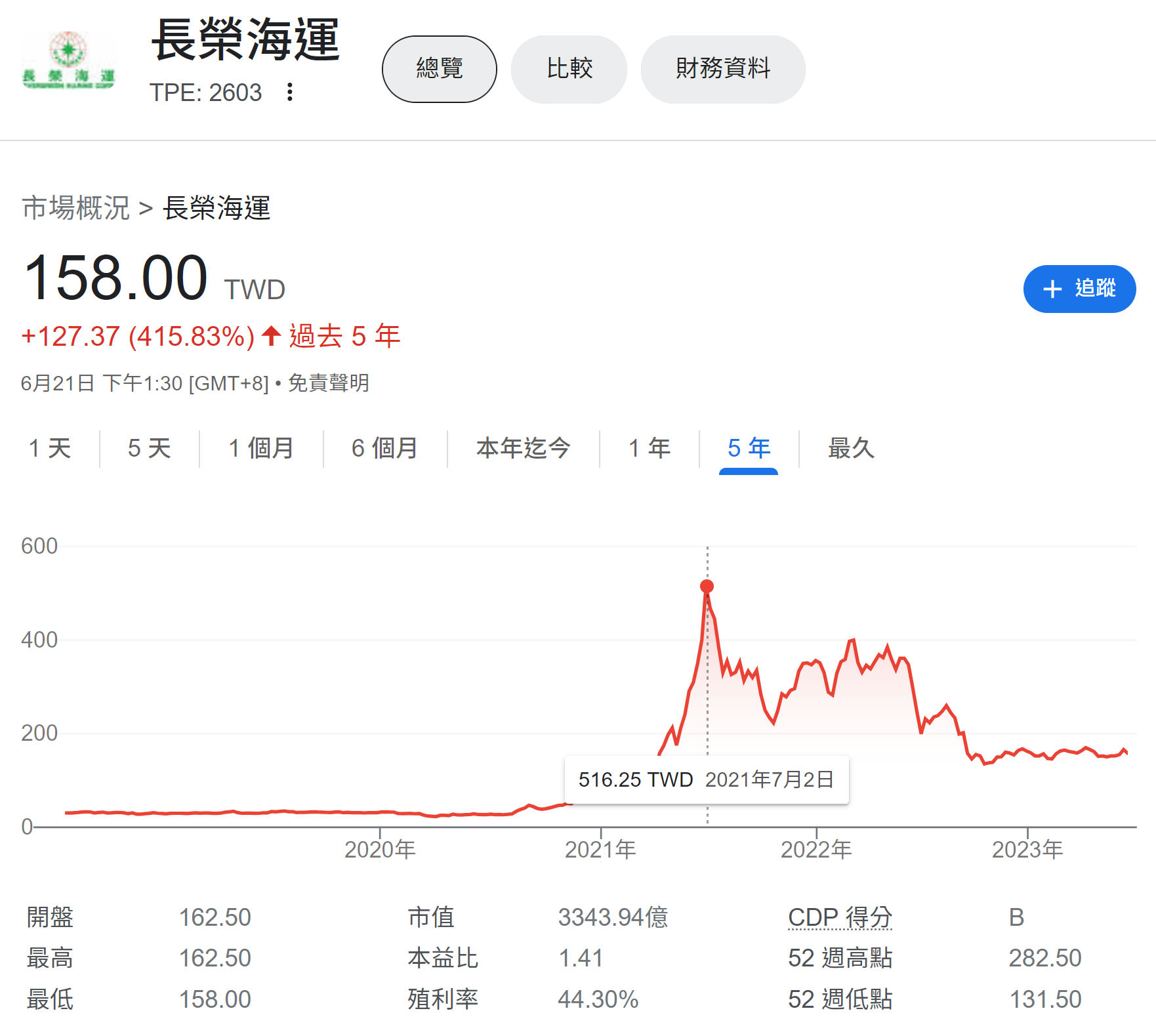
Task: Click the Evergreen Marine company logo
Action: pos(69,61)
